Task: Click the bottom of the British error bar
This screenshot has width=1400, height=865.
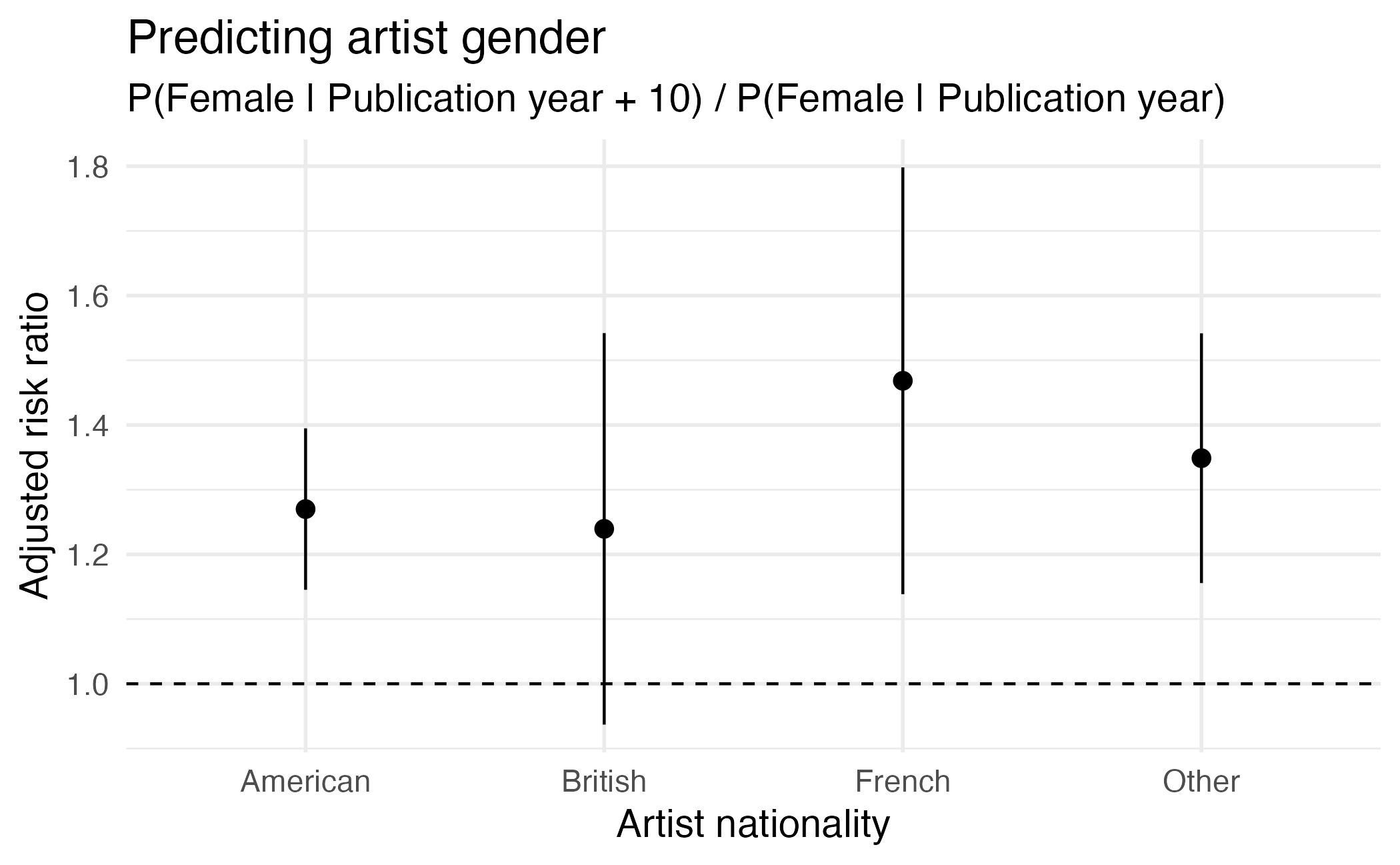Action: click(604, 723)
